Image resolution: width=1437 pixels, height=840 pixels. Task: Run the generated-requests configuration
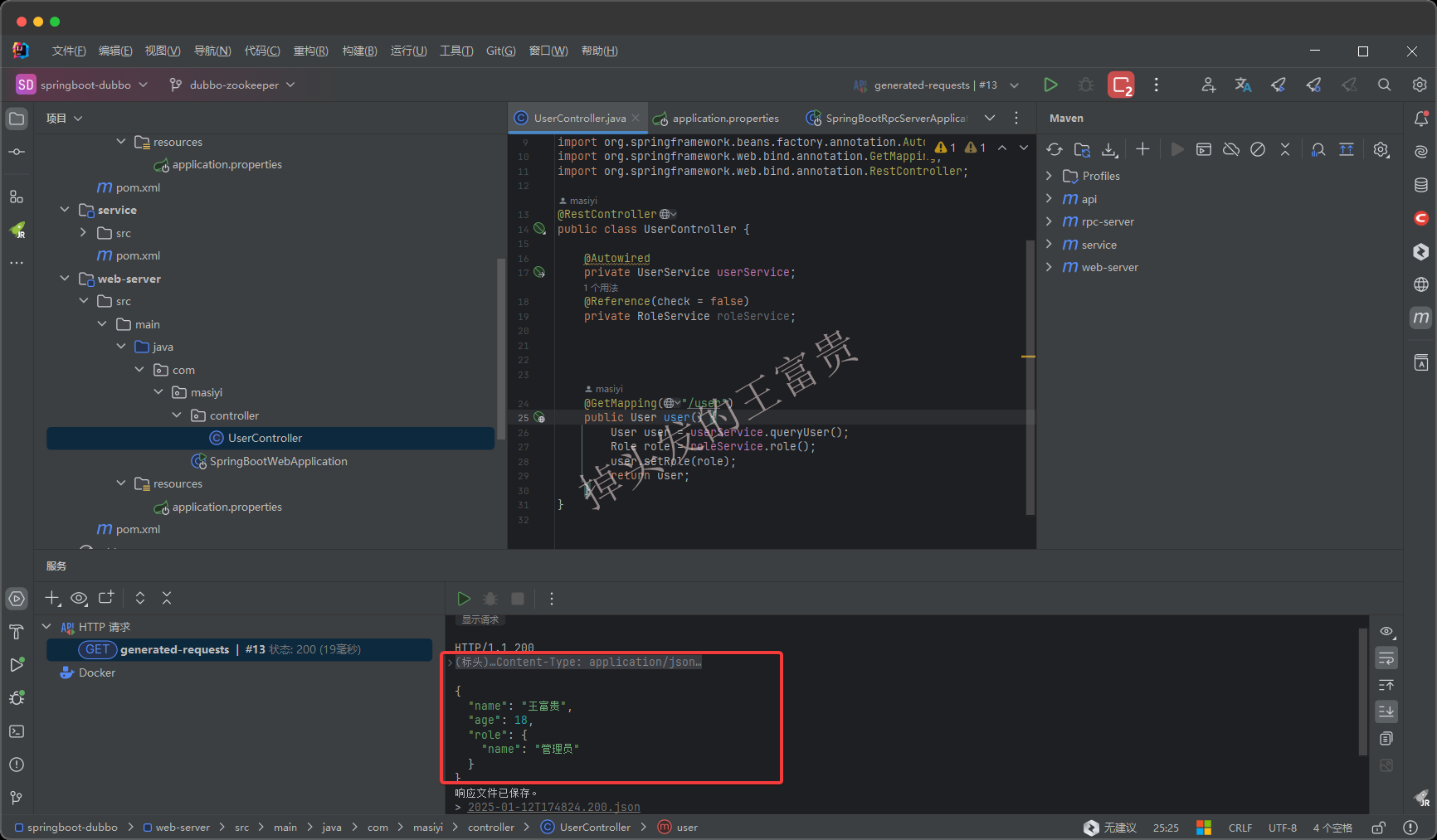tap(1050, 85)
